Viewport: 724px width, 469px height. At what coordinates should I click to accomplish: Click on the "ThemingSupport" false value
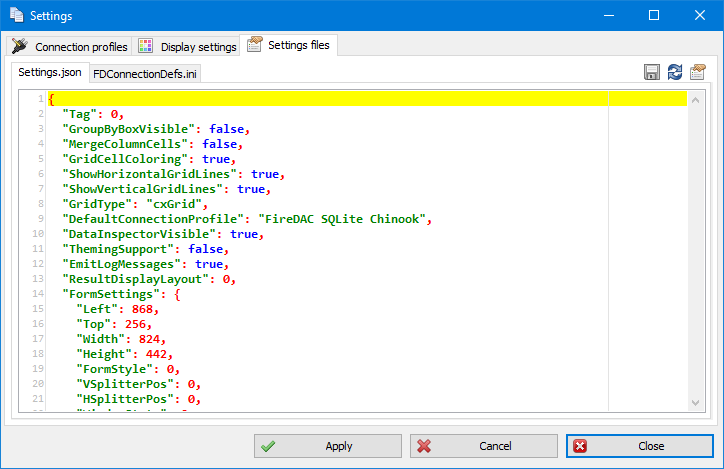click(x=206, y=249)
